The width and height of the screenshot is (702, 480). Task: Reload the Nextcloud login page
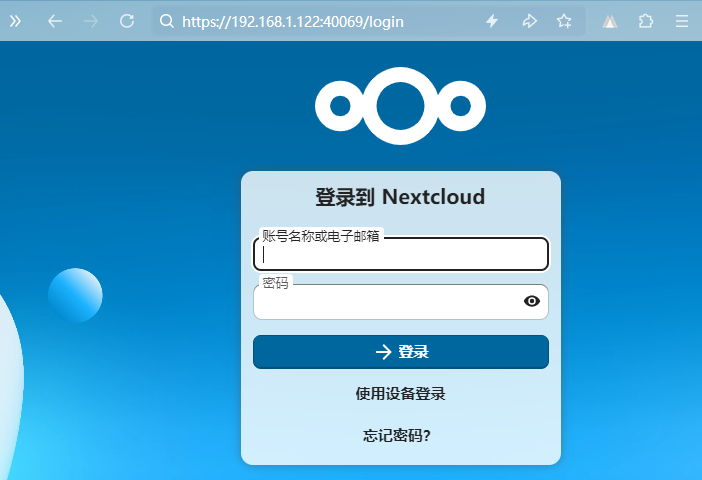[x=127, y=21]
